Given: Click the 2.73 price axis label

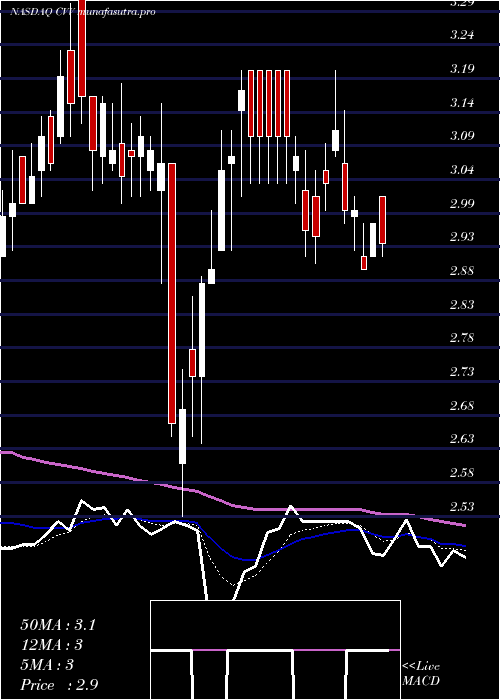Looking at the screenshot, I should (462, 371).
